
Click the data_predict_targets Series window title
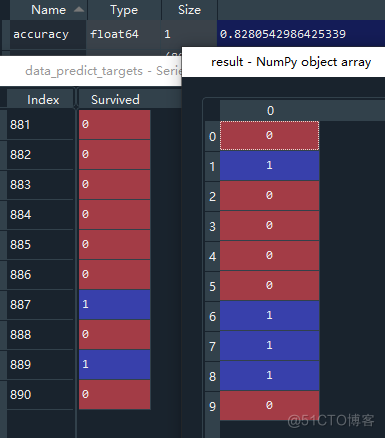coord(103,71)
